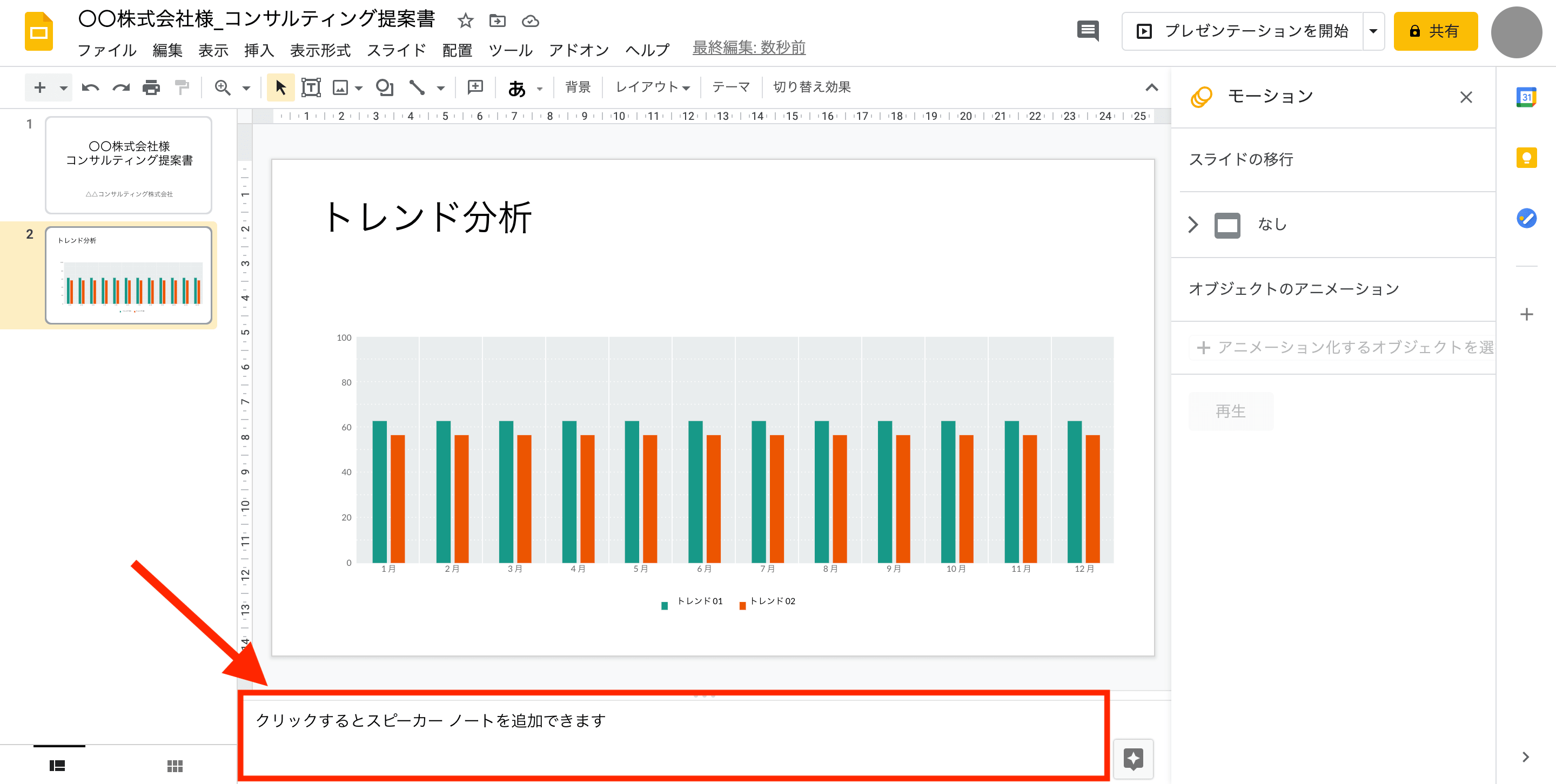1556x784 pixels.
Task: Check the cloud save status icon
Action: pos(531,21)
